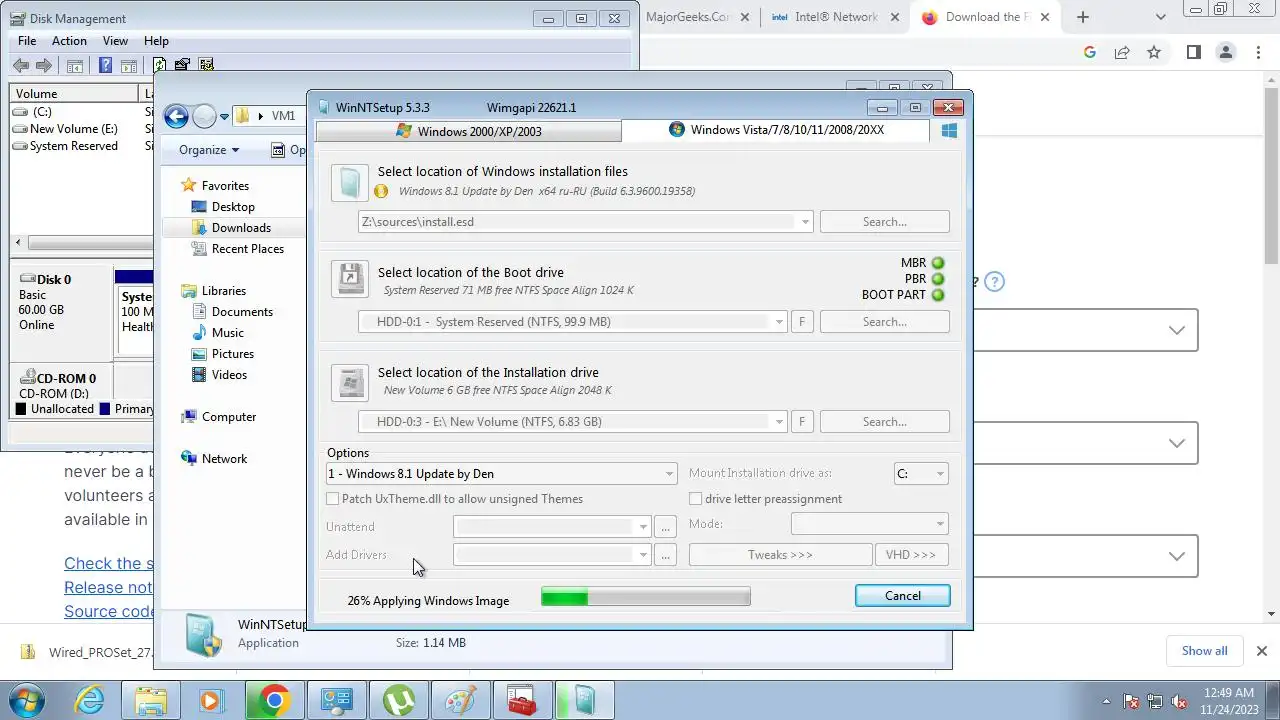Viewport: 1280px width, 720px height.
Task: Click the MBR green status light
Action: point(938,263)
